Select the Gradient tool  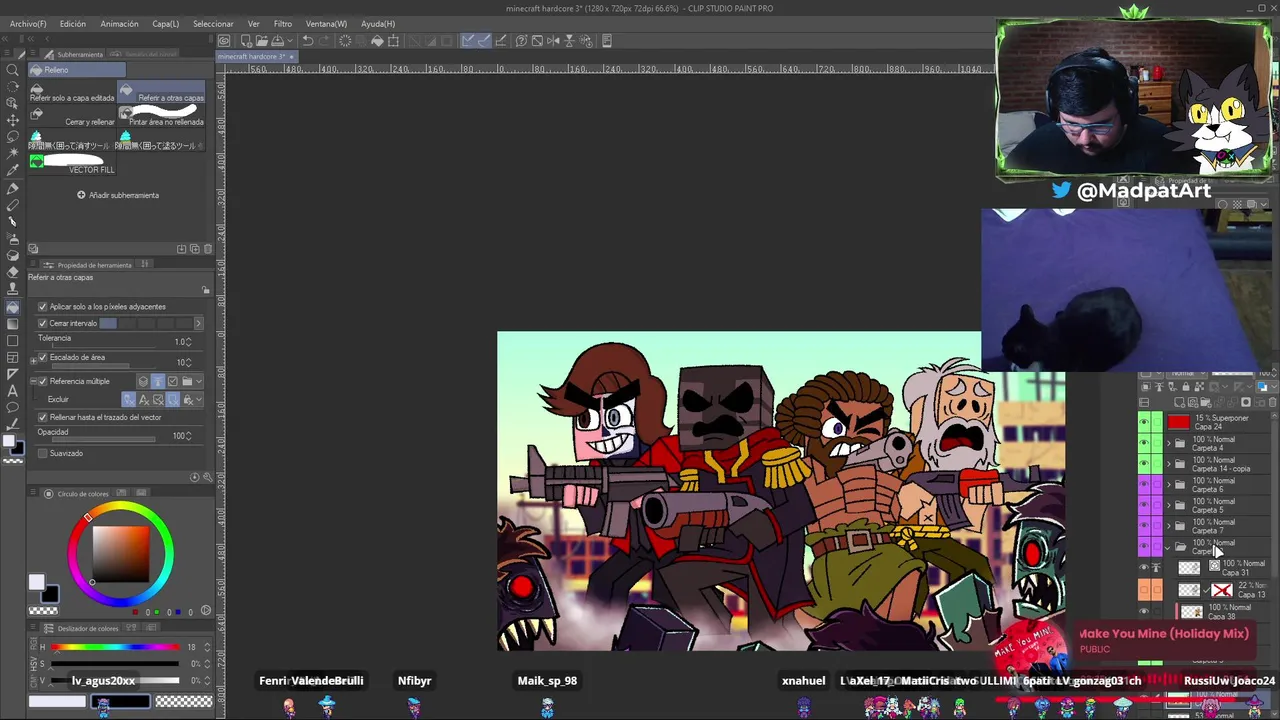(x=13, y=324)
